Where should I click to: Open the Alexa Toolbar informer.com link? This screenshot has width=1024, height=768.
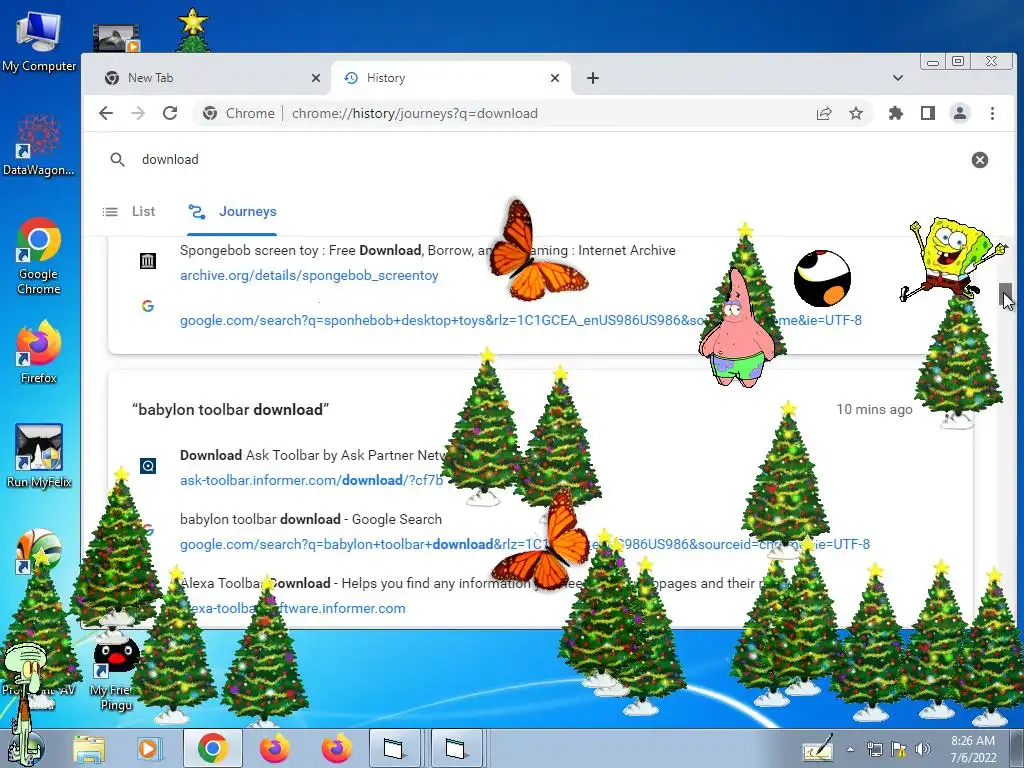tap(293, 609)
